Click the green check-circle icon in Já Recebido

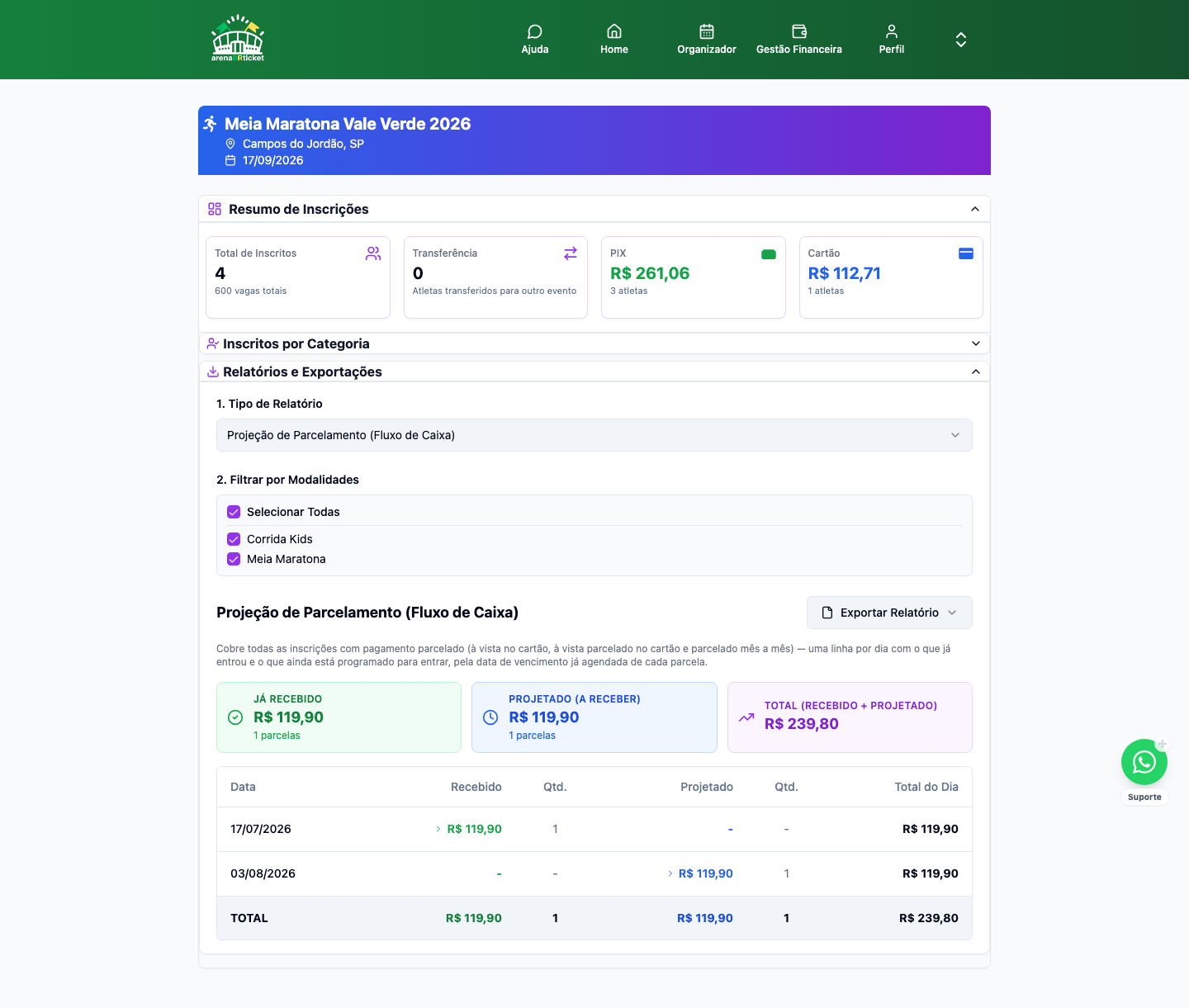click(235, 717)
